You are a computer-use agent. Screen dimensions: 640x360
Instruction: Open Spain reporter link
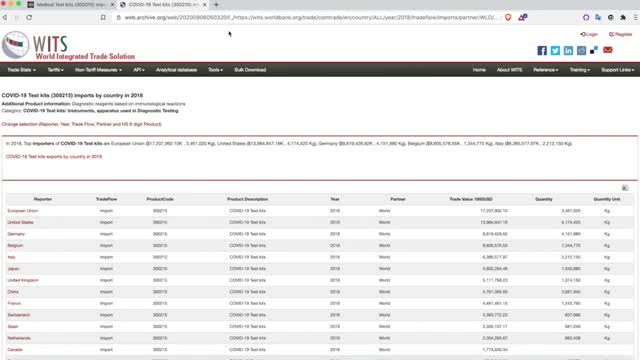tap(13, 327)
